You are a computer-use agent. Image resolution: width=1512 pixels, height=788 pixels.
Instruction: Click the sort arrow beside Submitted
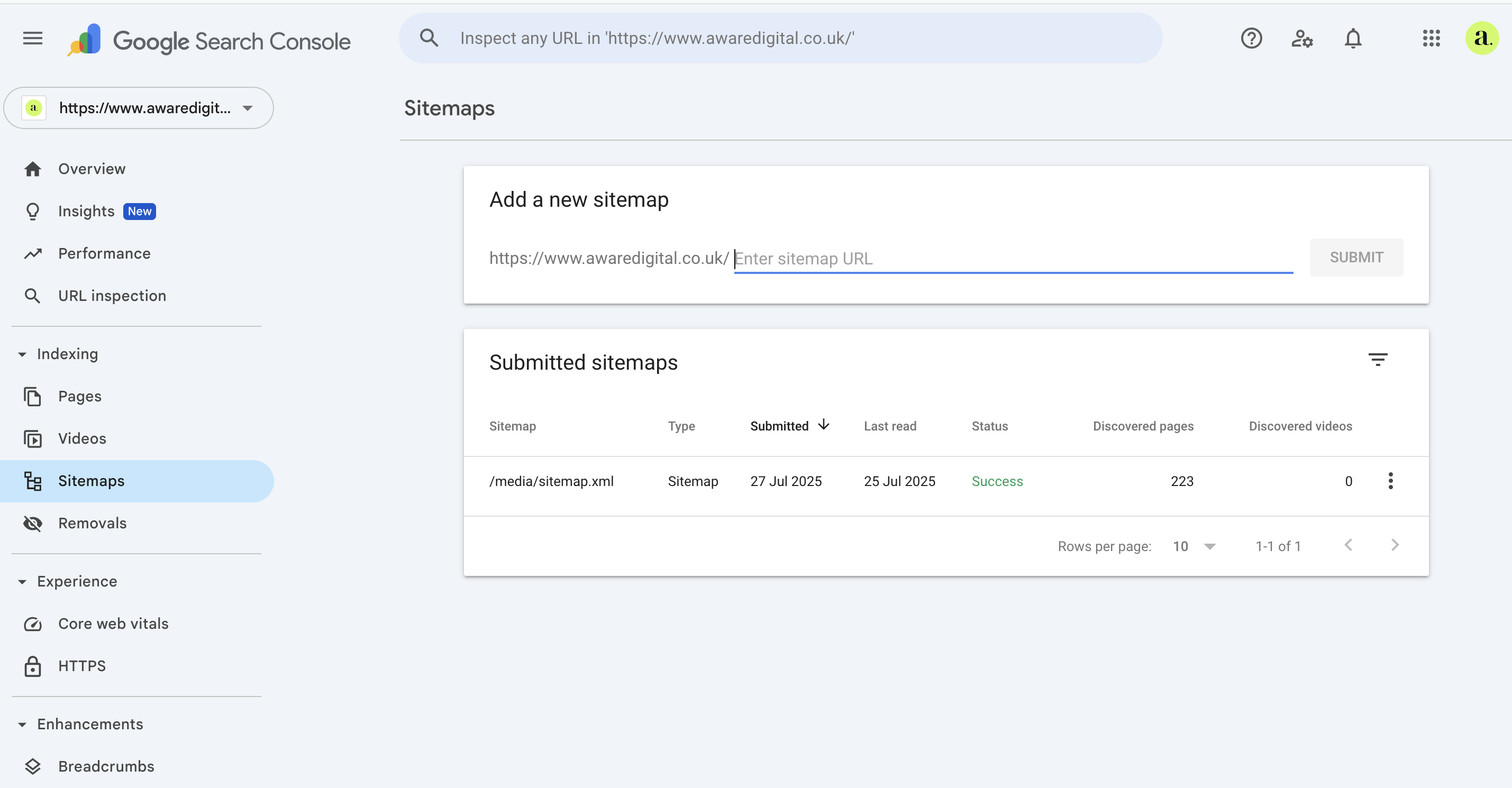(824, 425)
